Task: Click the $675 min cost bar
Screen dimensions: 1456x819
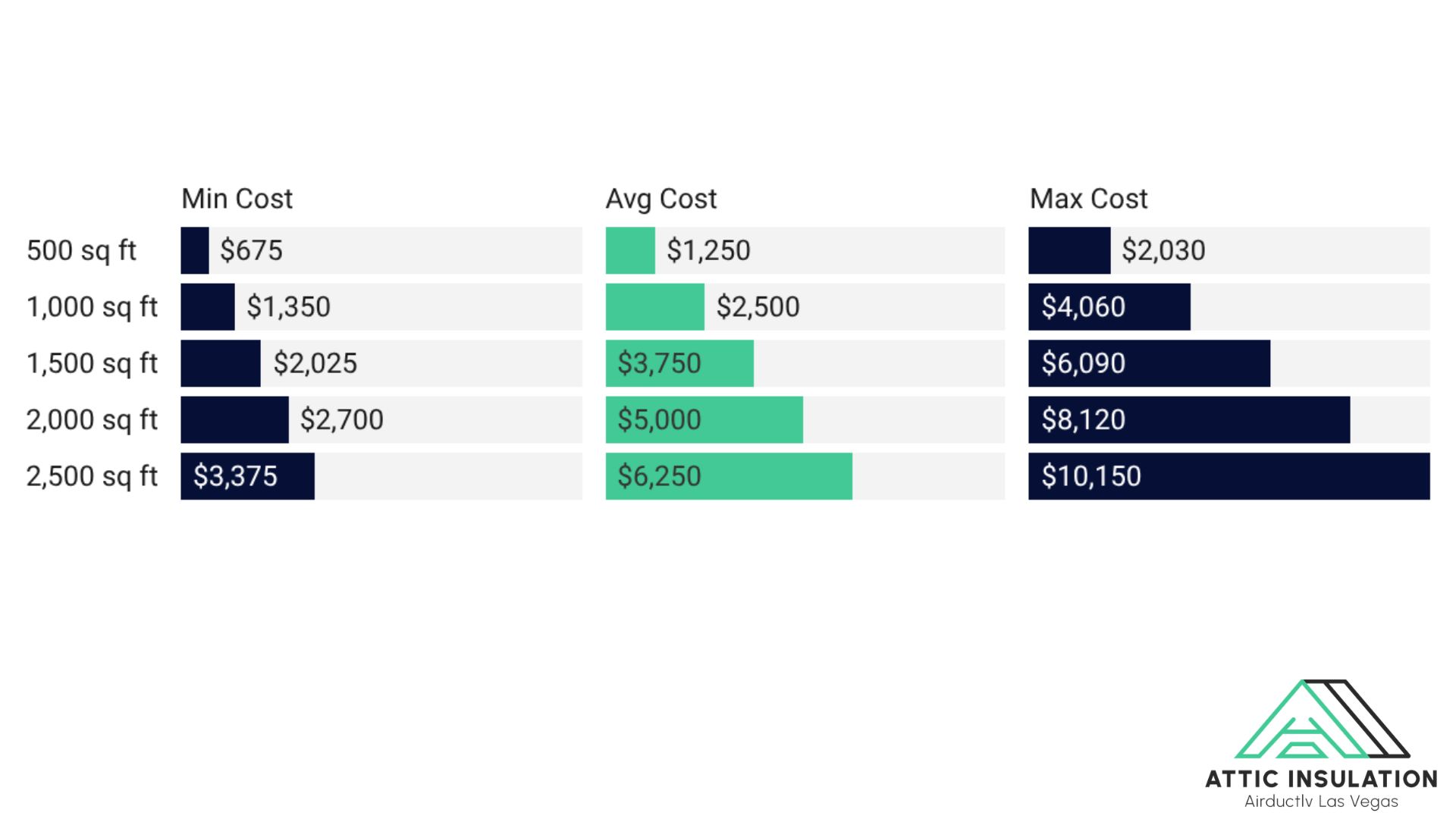Action: point(195,250)
